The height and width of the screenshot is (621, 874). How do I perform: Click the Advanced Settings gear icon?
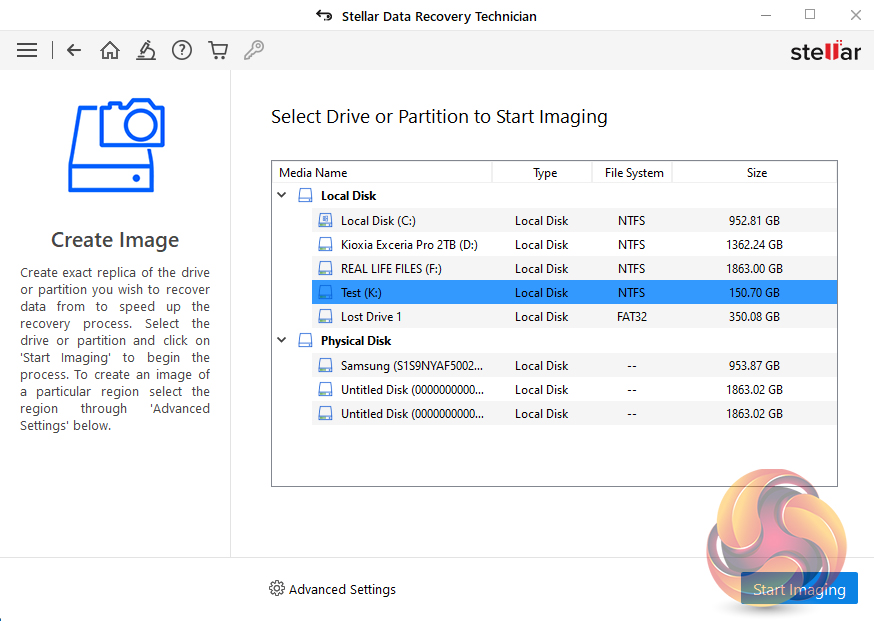coord(277,589)
